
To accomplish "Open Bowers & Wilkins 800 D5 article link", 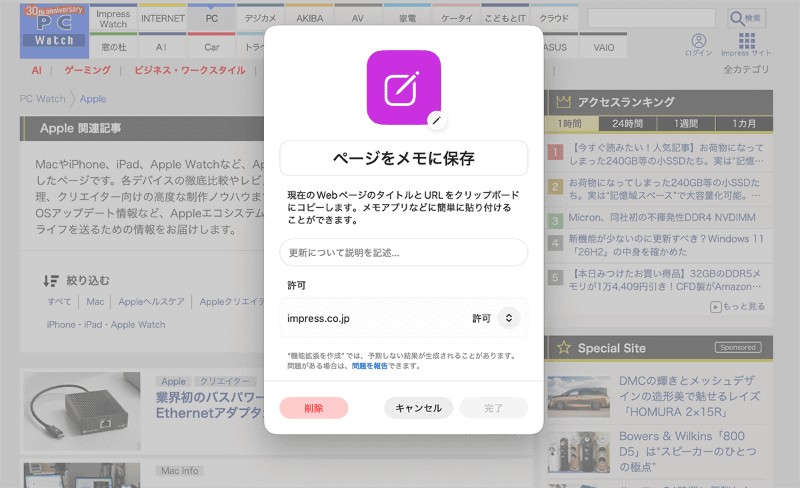I will [688, 451].
